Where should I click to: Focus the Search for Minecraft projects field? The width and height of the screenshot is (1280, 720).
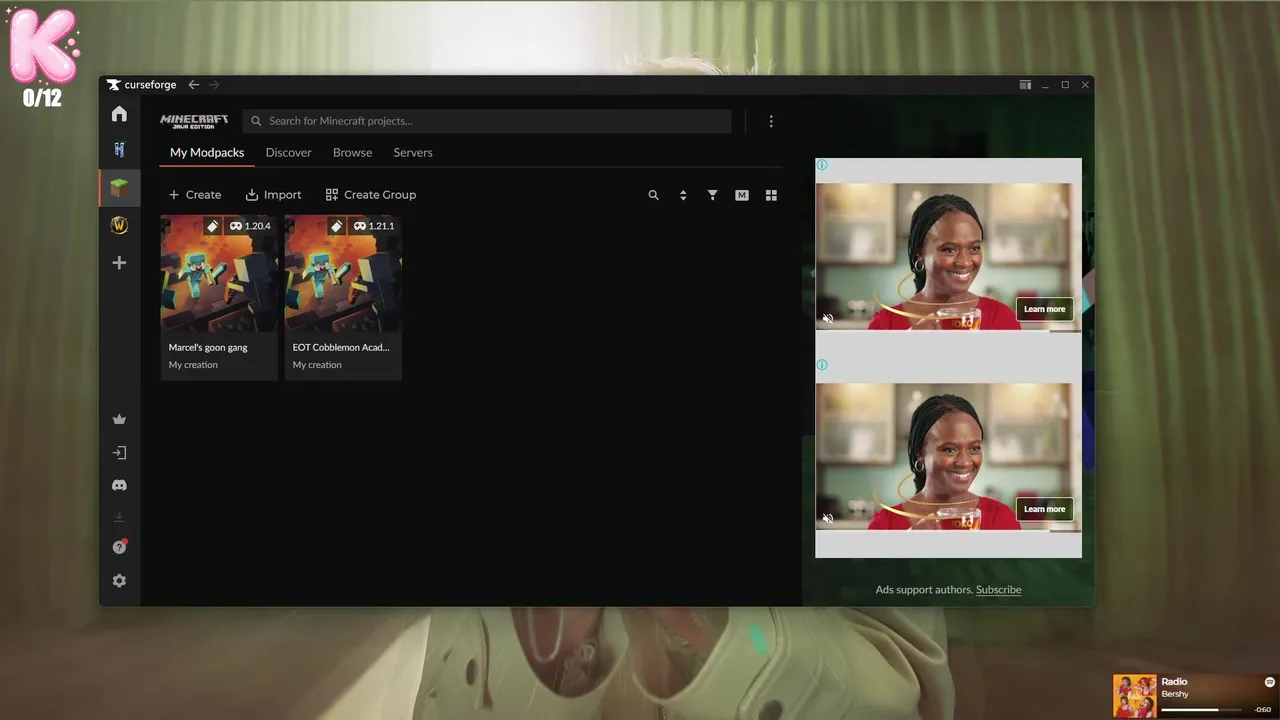(487, 121)
